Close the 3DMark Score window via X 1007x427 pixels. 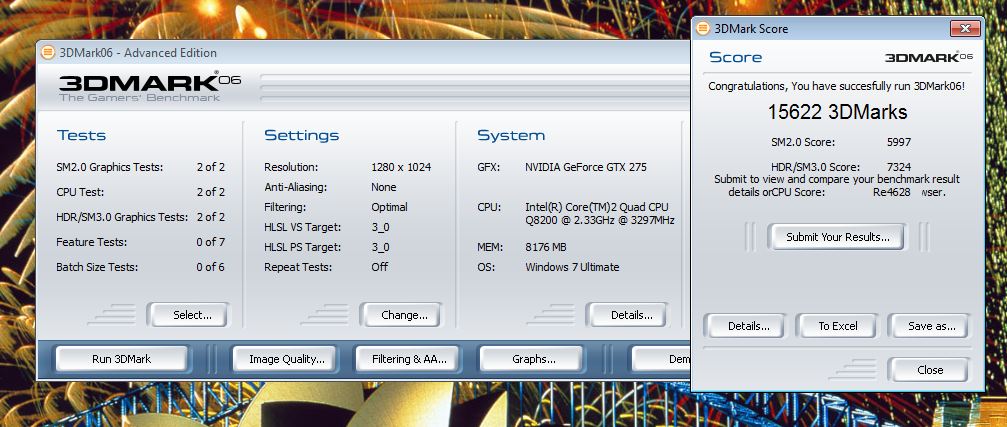(965, 28)
